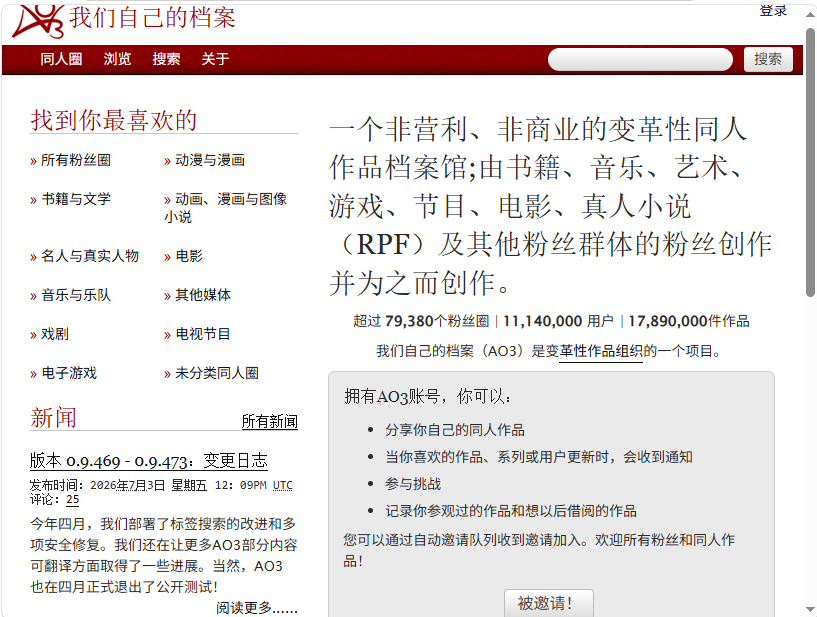Open 其他媒体 category
The width and height of the screenshot is (817, 617).
point(203,295)
